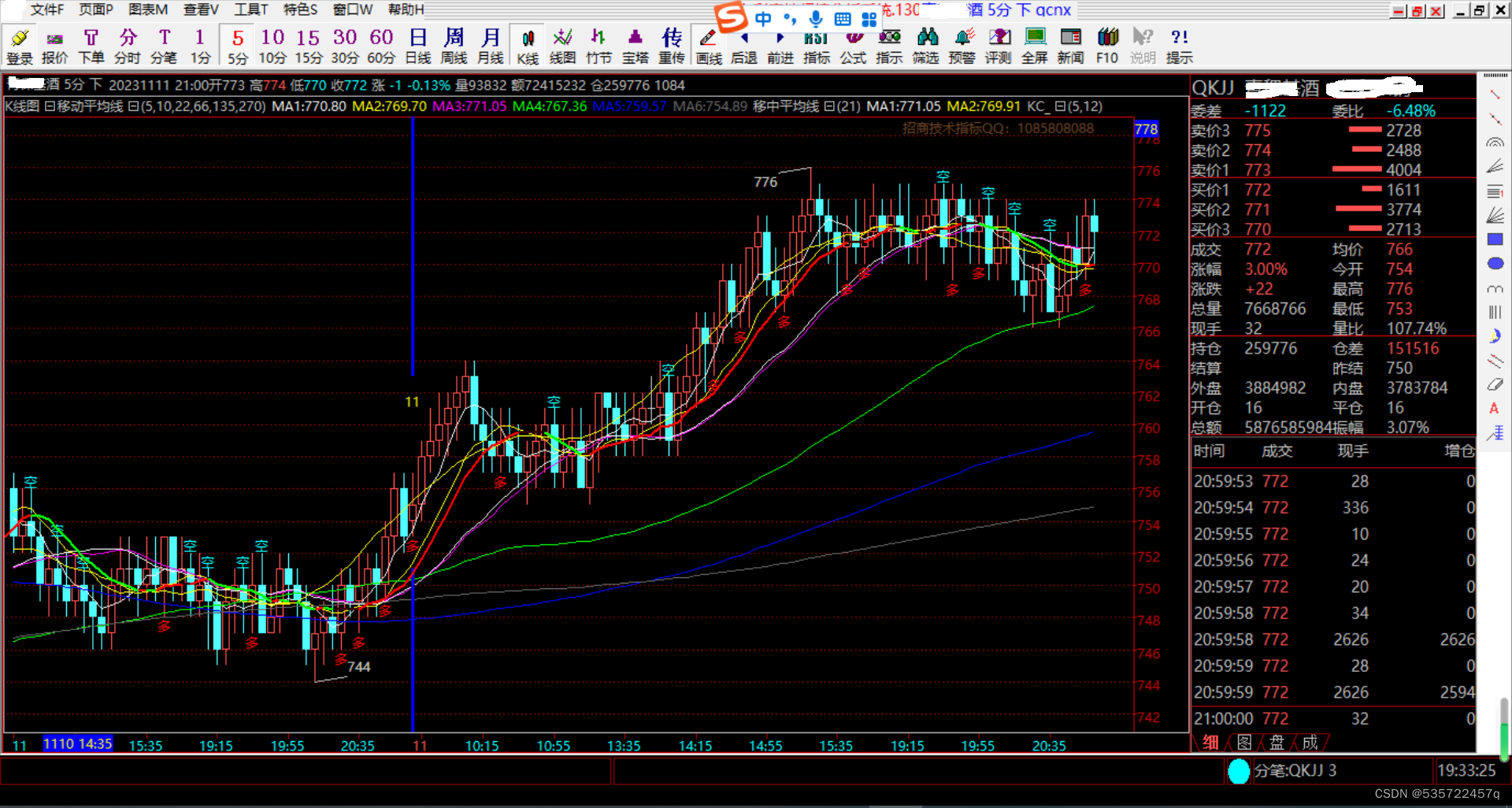
Task: Select the eraser drawing tool
Action: click(1495, 384)
